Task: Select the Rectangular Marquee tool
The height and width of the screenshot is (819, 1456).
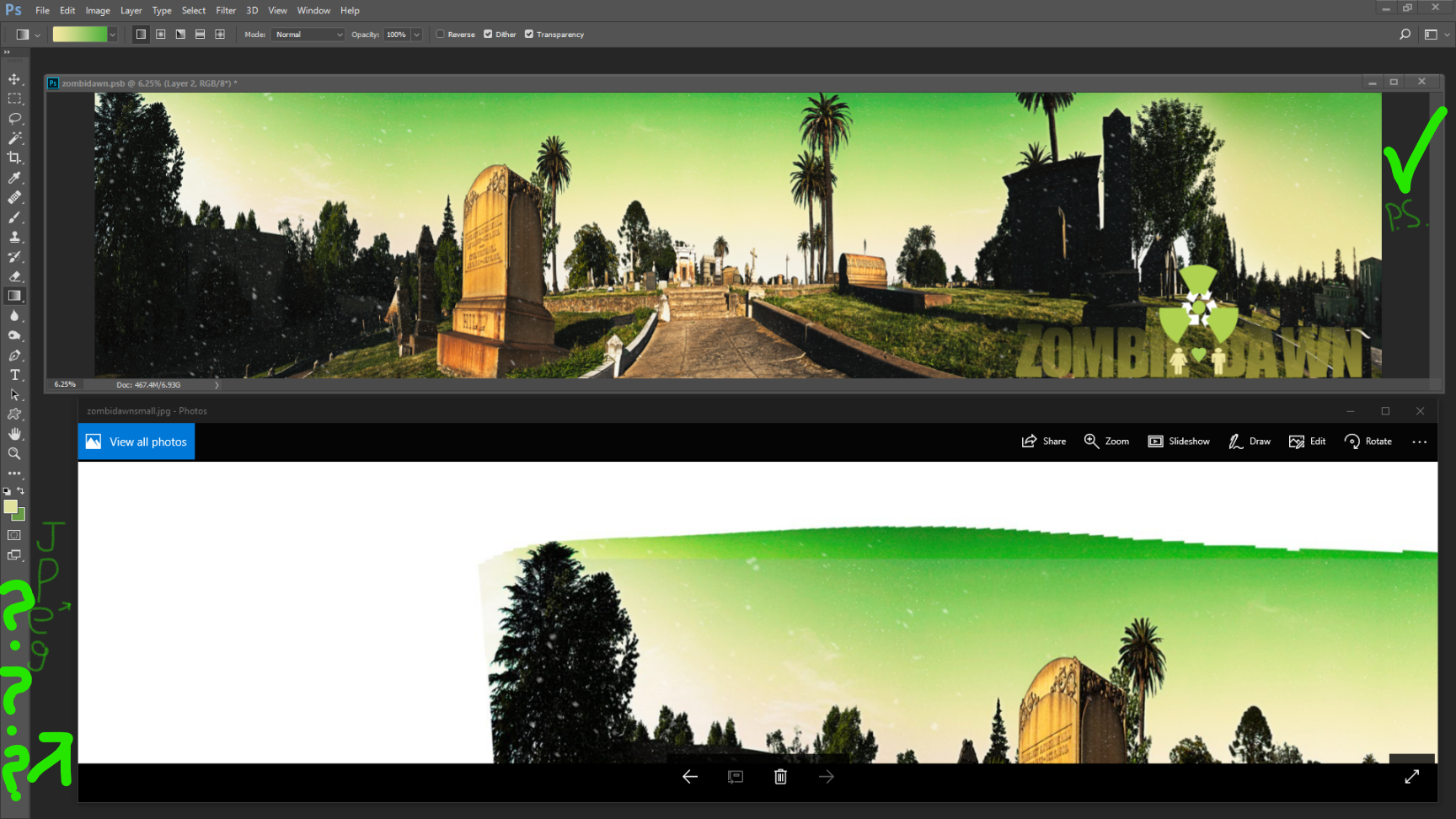Action: pos(14,99)
